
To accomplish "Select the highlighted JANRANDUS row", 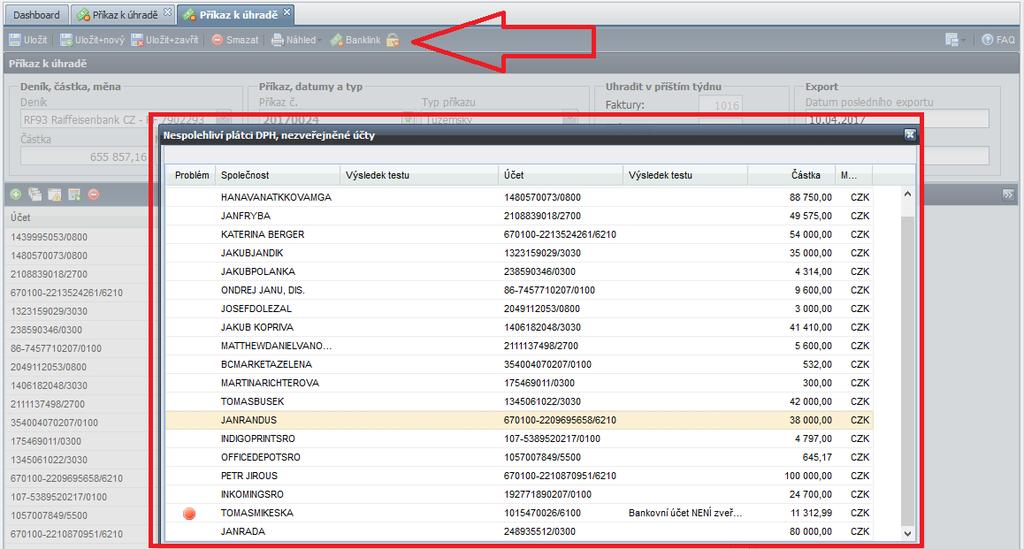I will (519, 420).
